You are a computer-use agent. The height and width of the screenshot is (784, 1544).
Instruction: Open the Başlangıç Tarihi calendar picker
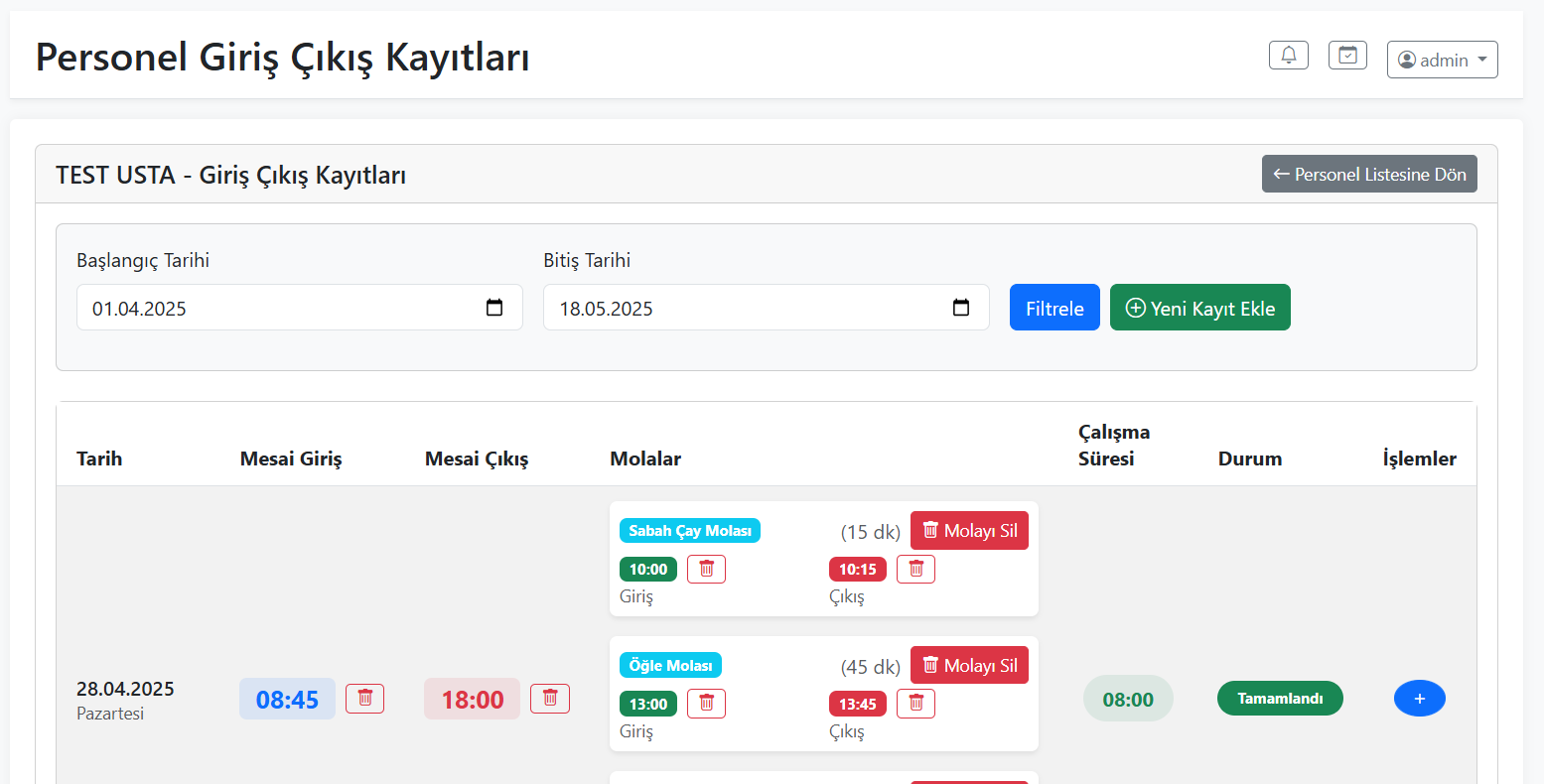click(494, 308)
